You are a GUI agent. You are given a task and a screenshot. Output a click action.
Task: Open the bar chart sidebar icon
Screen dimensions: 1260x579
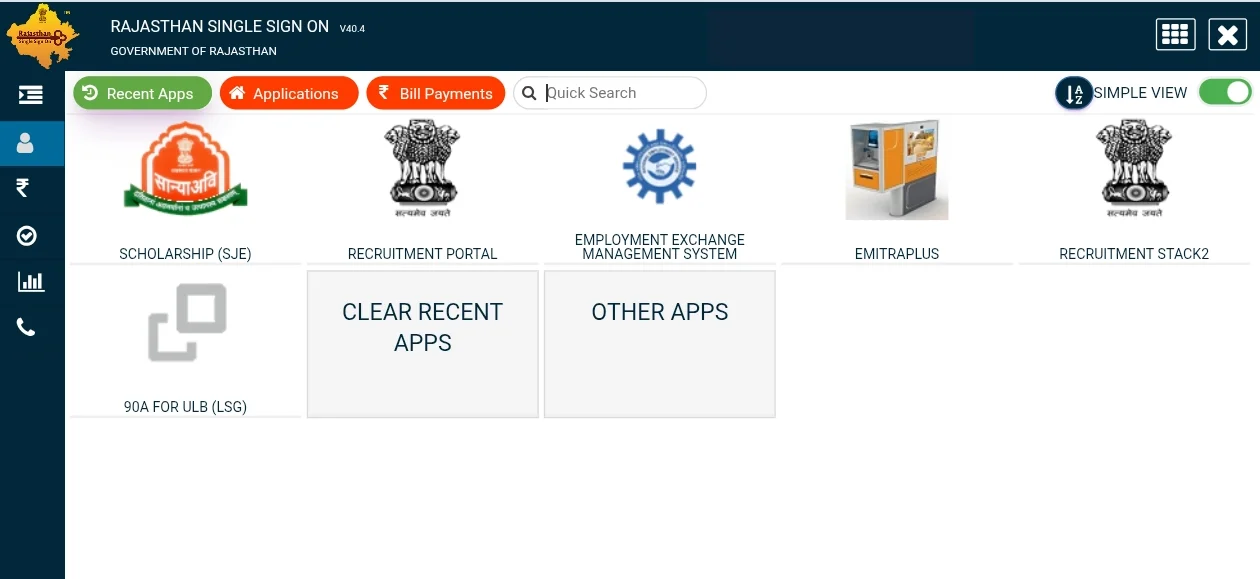coord(31,281)
